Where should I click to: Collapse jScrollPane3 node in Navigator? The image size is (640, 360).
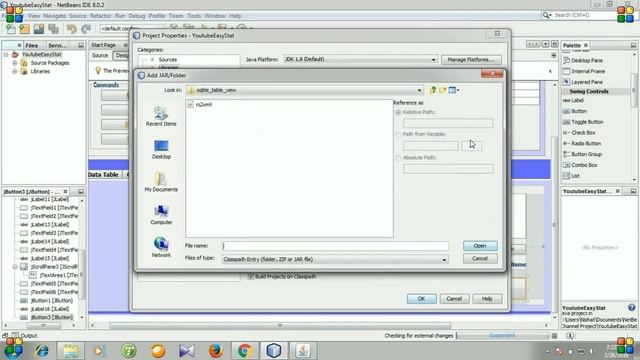coord(15,267)
